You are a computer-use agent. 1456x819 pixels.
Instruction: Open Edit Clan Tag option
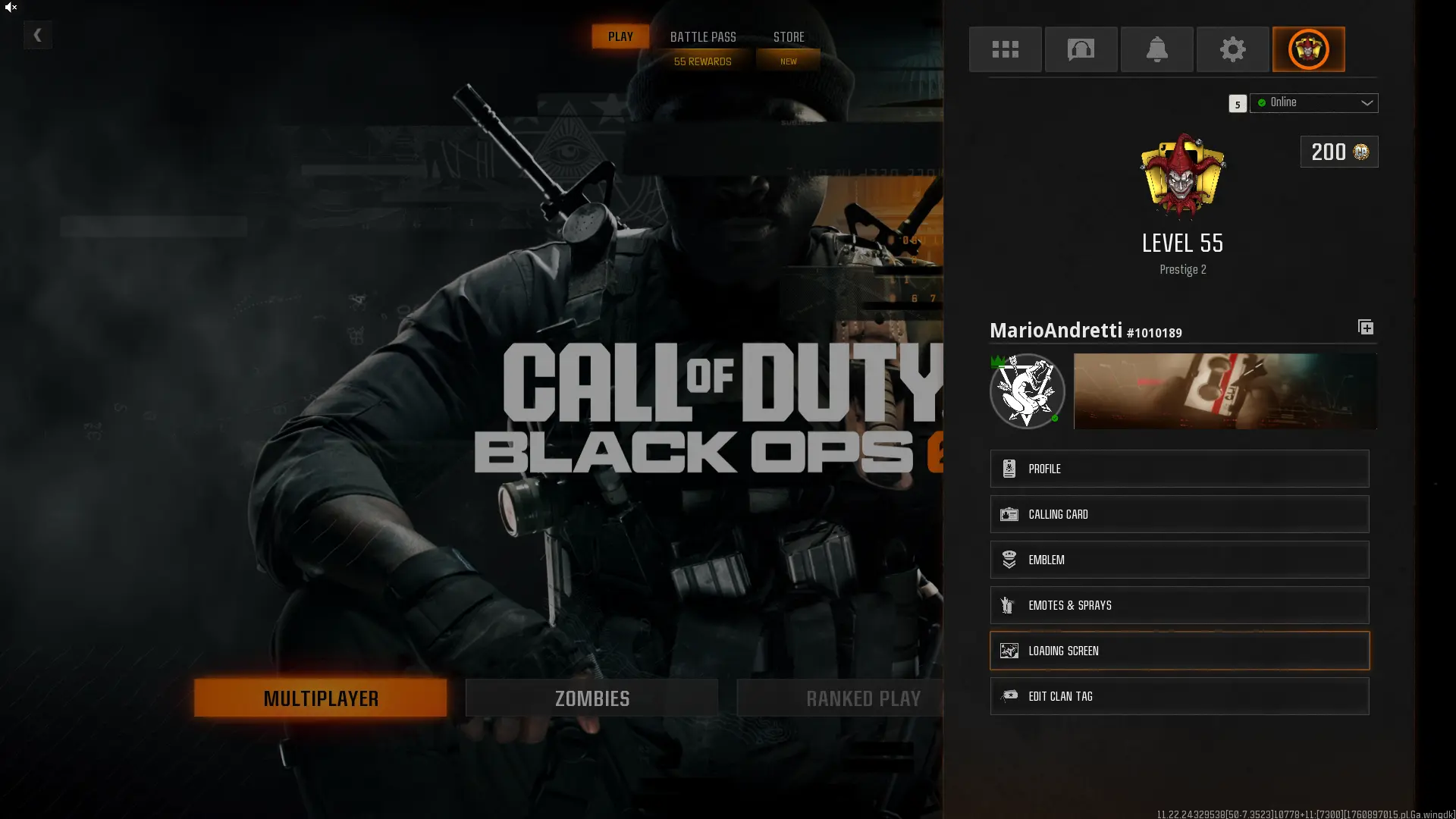[x=1179, y=696]
